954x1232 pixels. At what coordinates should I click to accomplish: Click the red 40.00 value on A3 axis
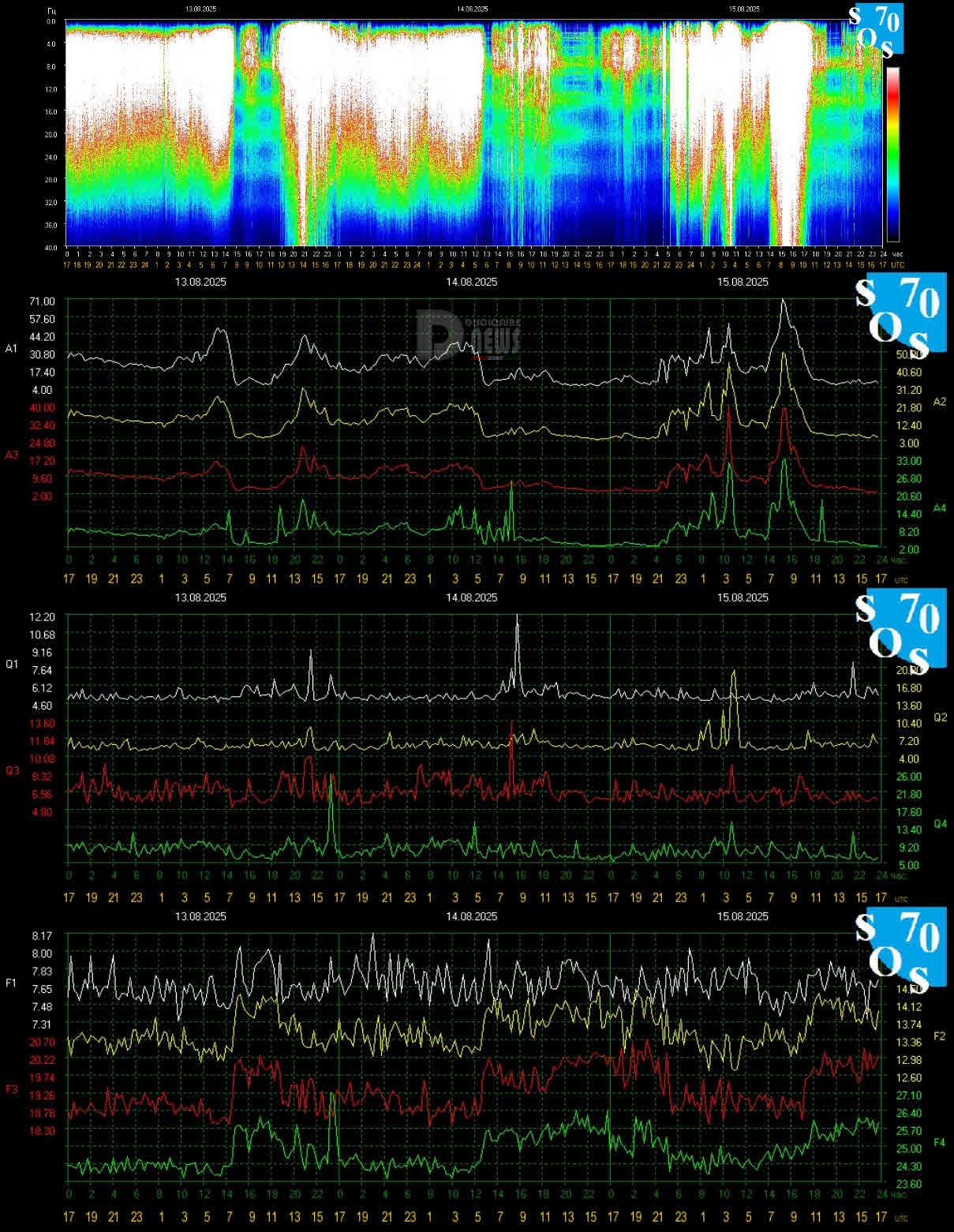coord(43,407)
